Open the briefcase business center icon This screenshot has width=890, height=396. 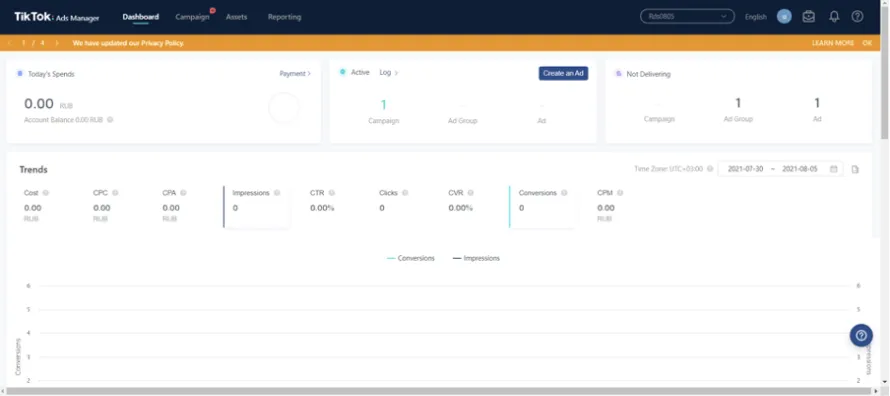[x=809, y=16]
